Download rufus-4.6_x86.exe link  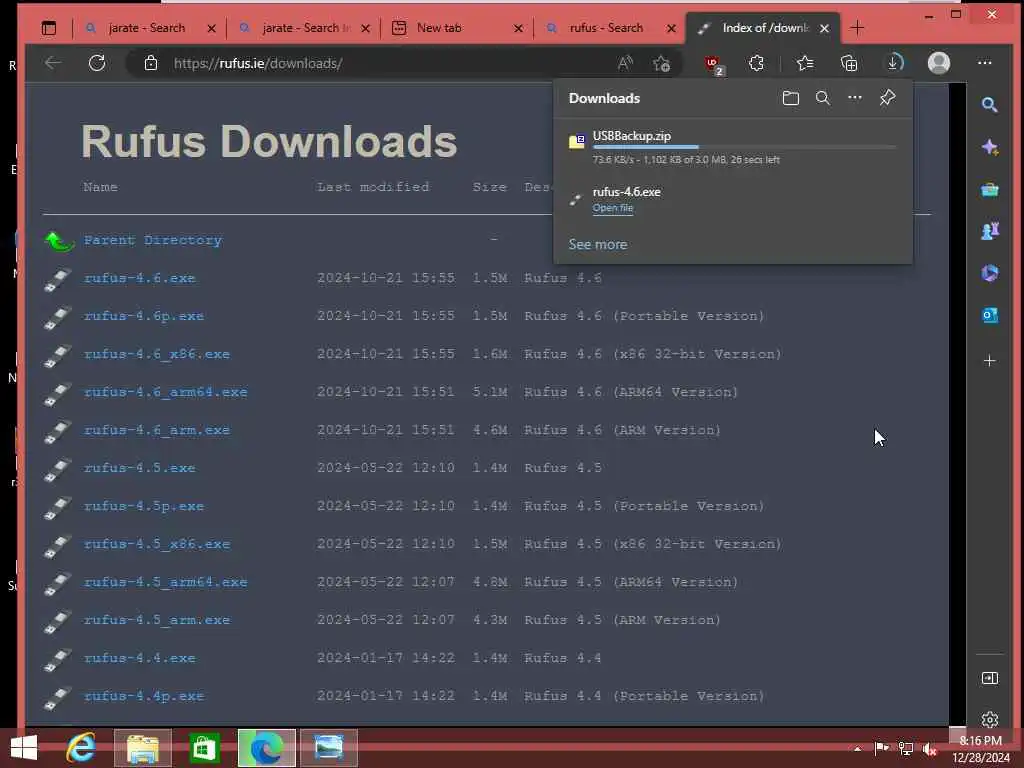pyautogui.click(x=157, y=354)
